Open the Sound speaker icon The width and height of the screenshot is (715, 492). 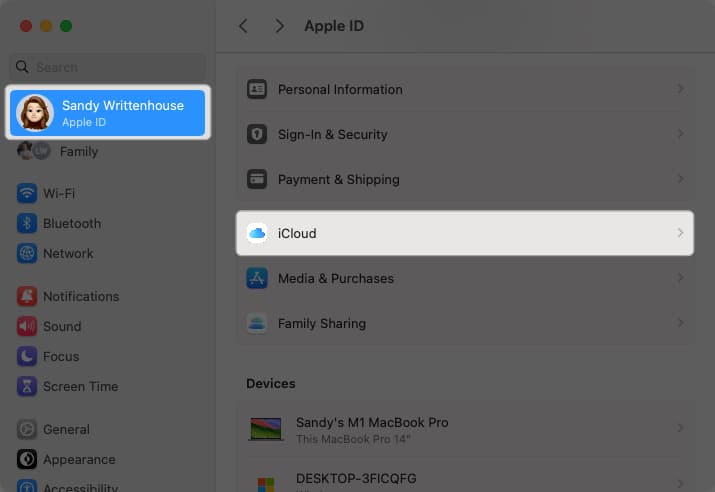pyautogui.click(x=27, y=327)
